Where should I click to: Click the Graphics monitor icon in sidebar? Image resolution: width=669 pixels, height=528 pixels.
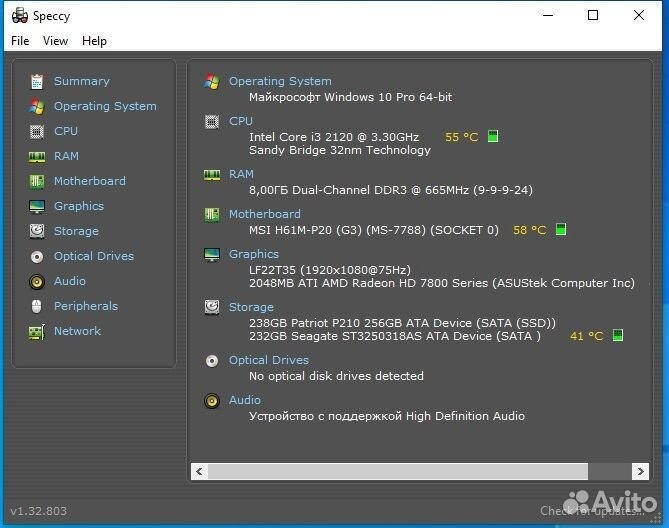click(x=37, y=207)
